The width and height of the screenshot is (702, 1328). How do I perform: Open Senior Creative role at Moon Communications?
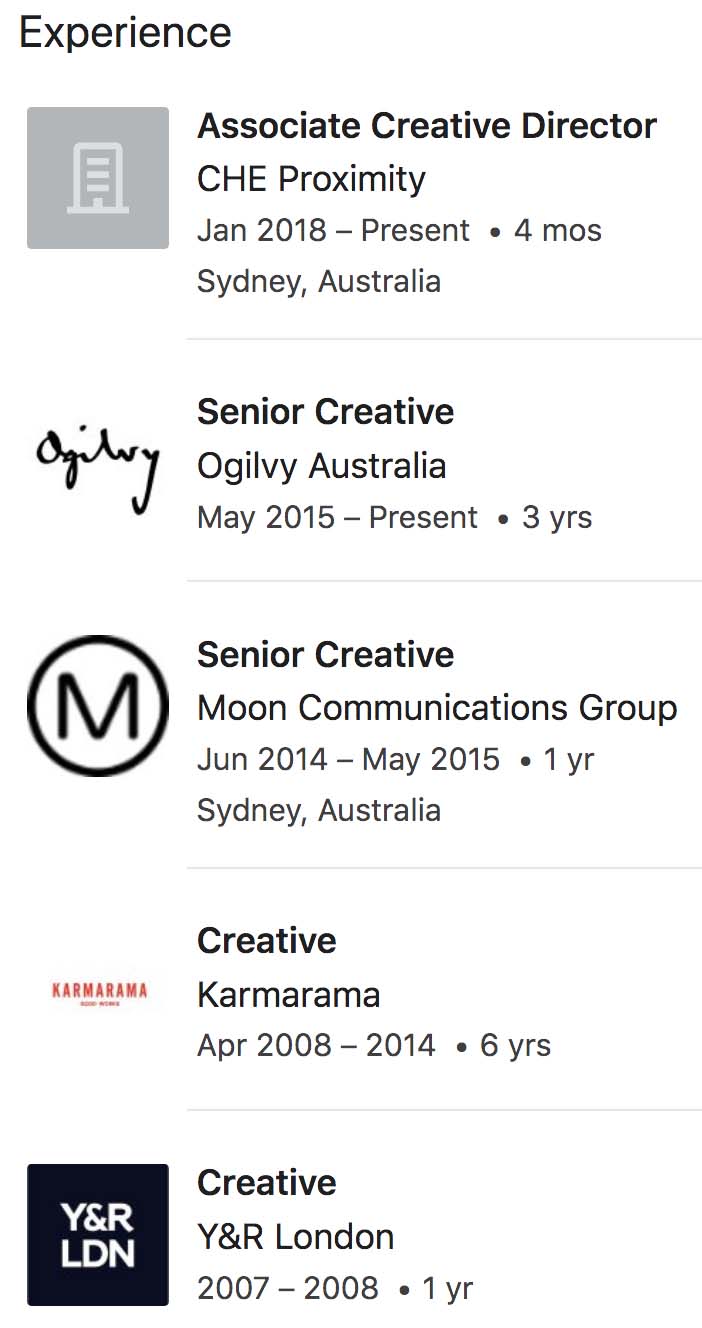click(x=326, y=655)
